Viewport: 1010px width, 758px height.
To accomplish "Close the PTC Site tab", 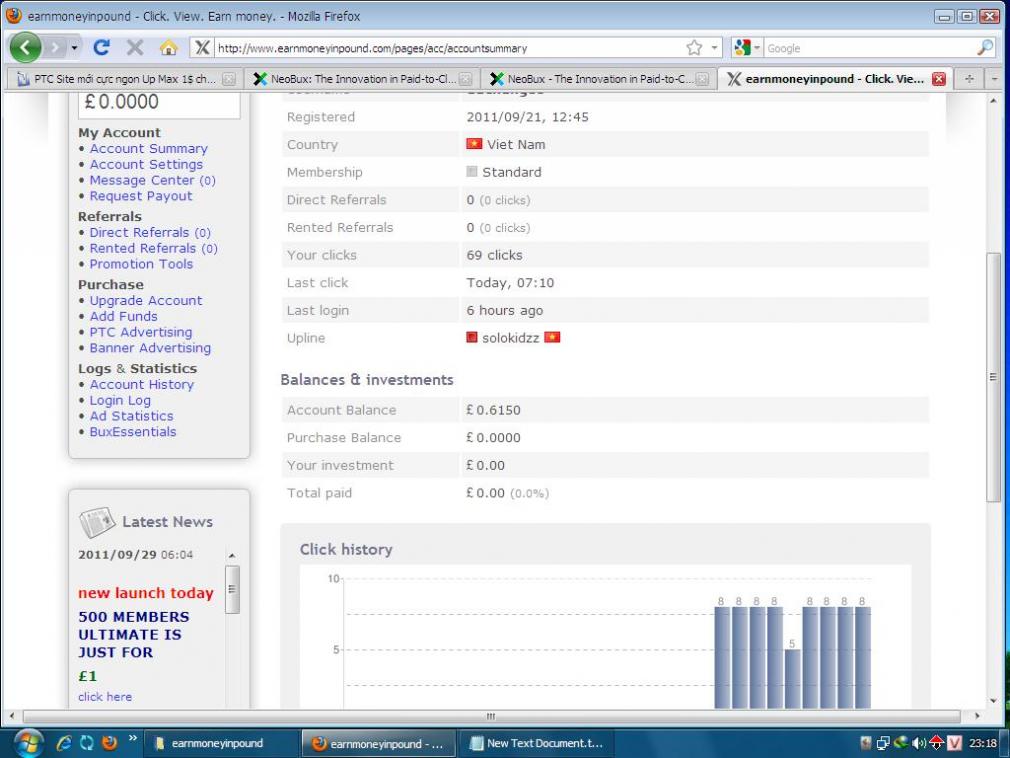I will coord(229,79).
